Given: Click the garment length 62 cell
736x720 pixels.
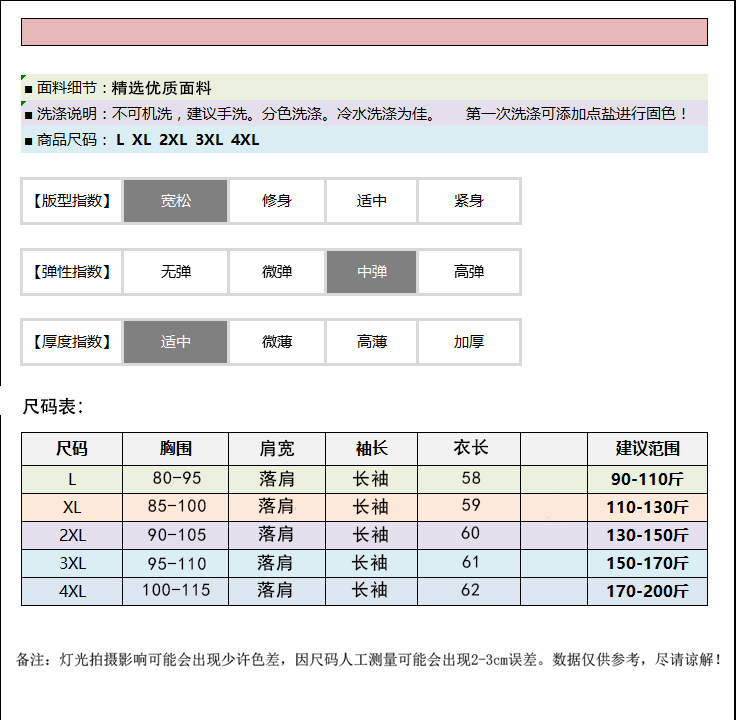Looking at the screenshot, I should [470, 590].
